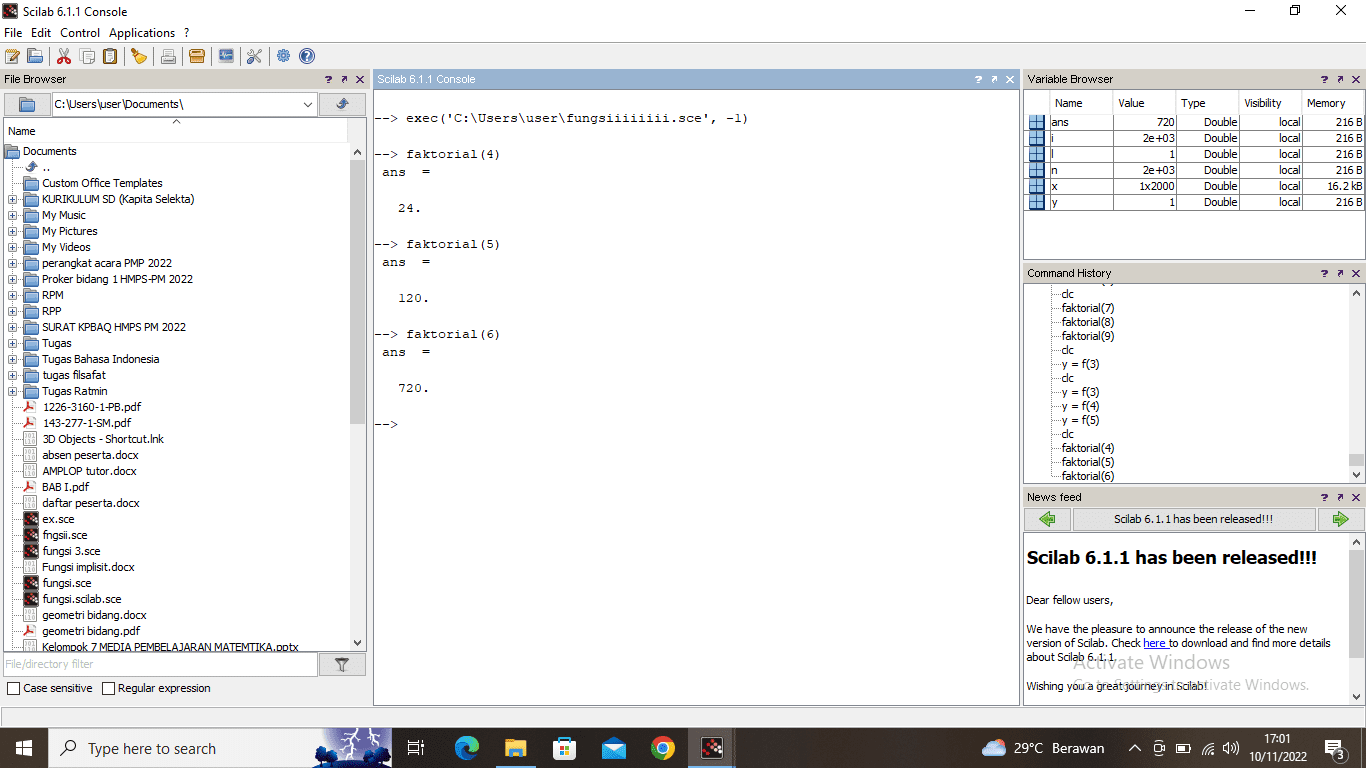Click the File Browser filter funnel button
This screenshot has height=768, width=1366.
[x=342, y=664]
